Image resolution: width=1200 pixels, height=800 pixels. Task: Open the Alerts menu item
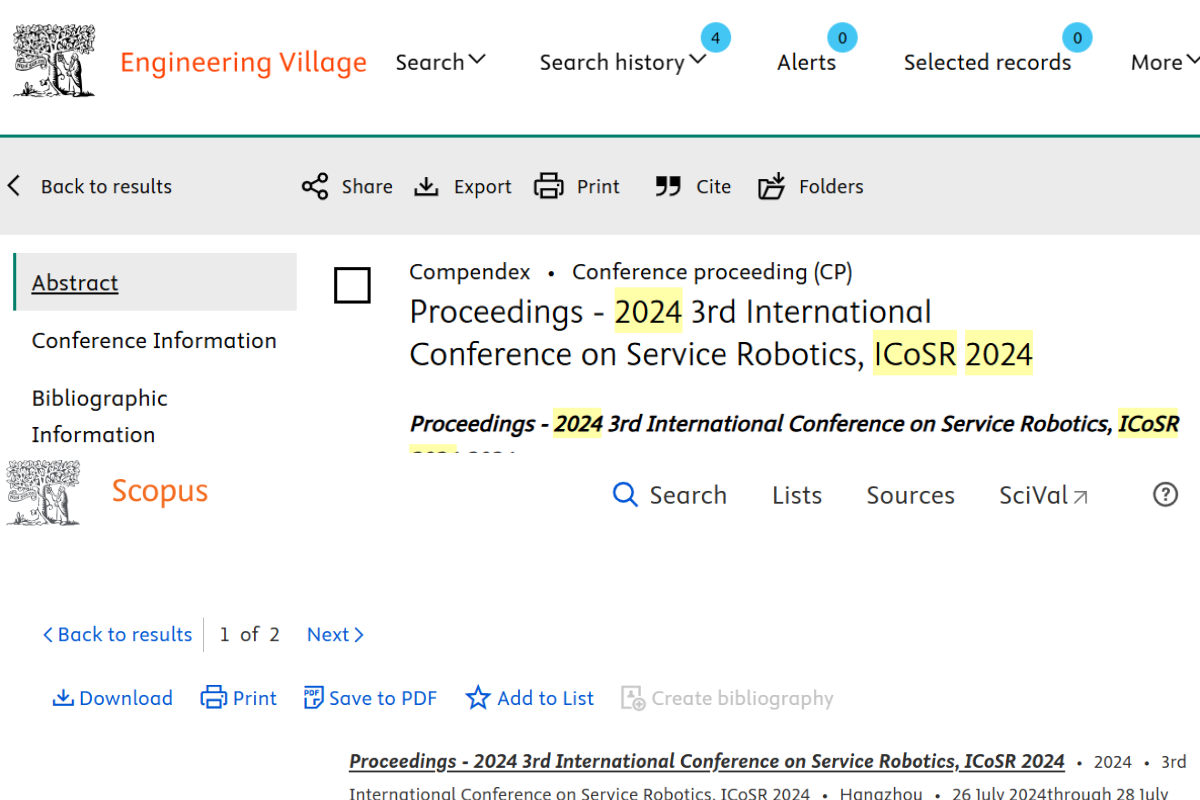pos(807,62)
